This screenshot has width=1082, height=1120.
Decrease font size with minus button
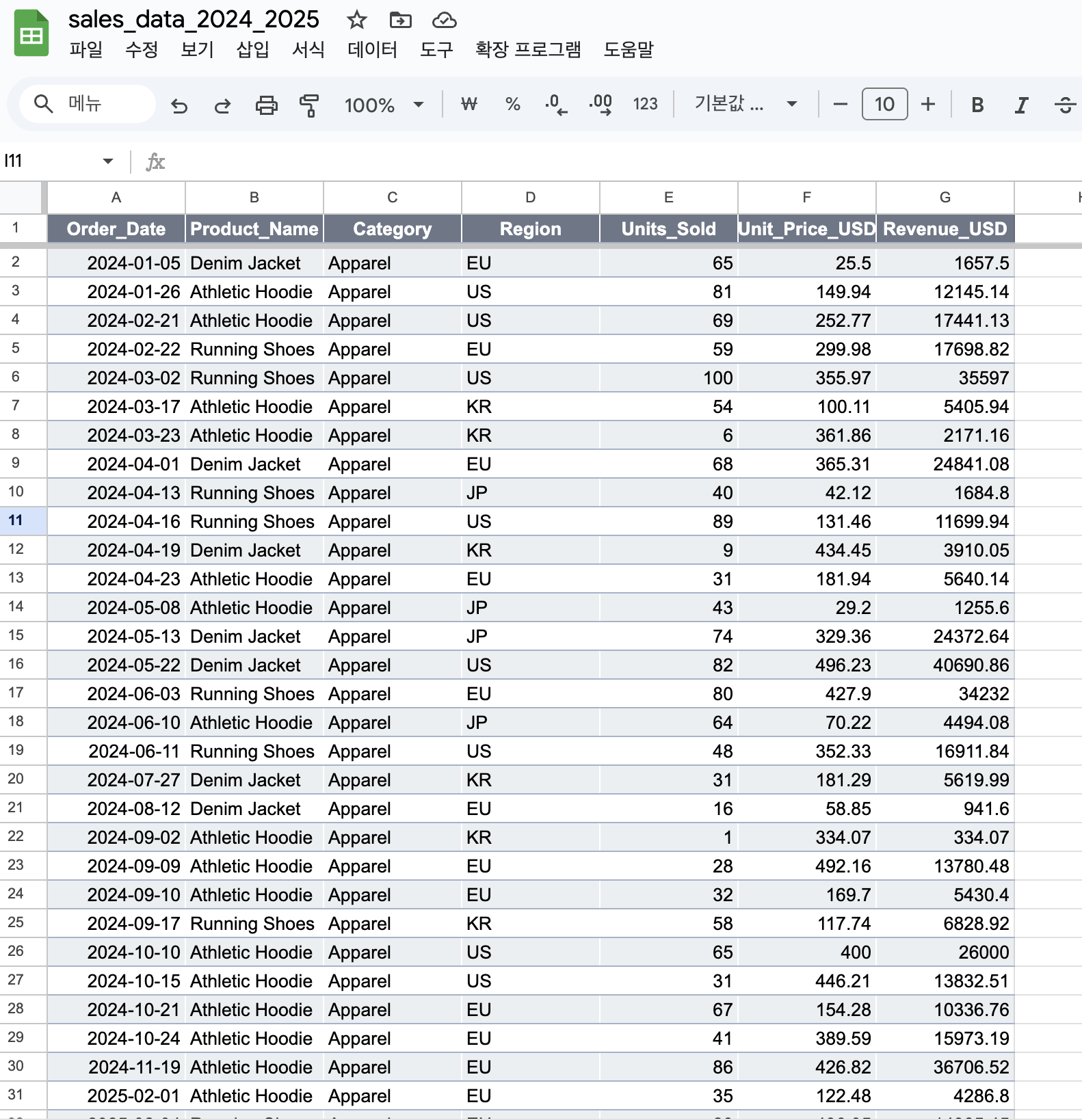click(841, 105)
